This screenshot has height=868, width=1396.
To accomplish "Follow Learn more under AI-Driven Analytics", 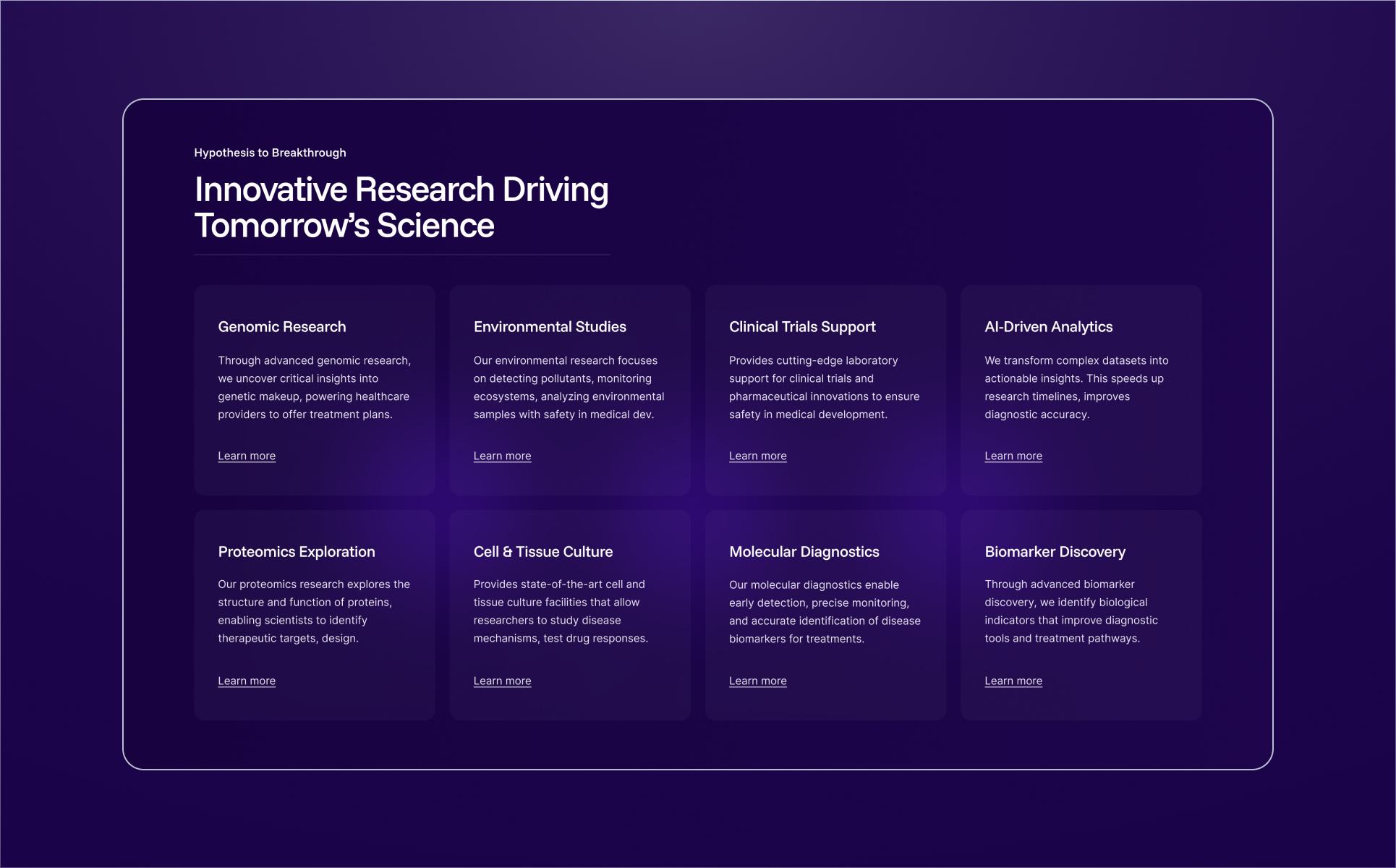I will tap(1013, 456).
